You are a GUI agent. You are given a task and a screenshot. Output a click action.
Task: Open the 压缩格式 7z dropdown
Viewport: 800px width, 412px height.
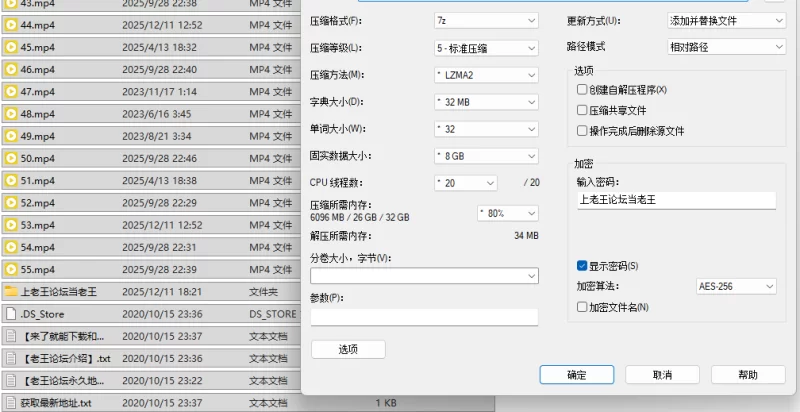coord(485,20)
